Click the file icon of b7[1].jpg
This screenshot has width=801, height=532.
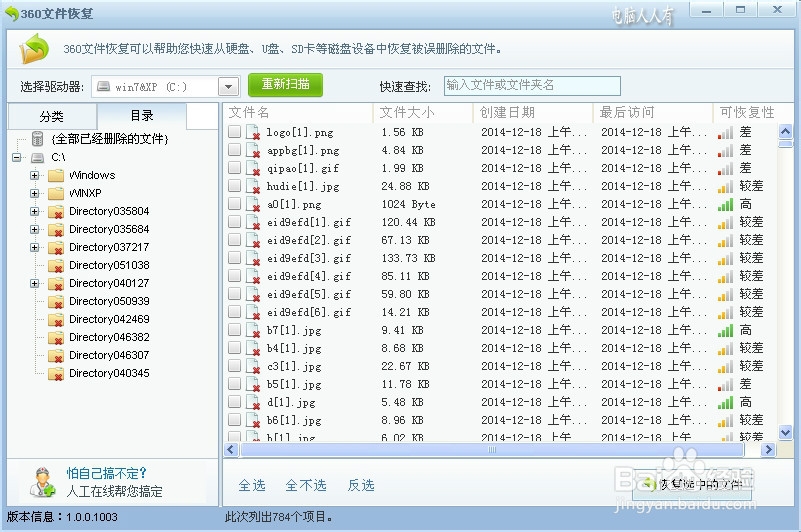pyautogui.click(x=253, y=330)
